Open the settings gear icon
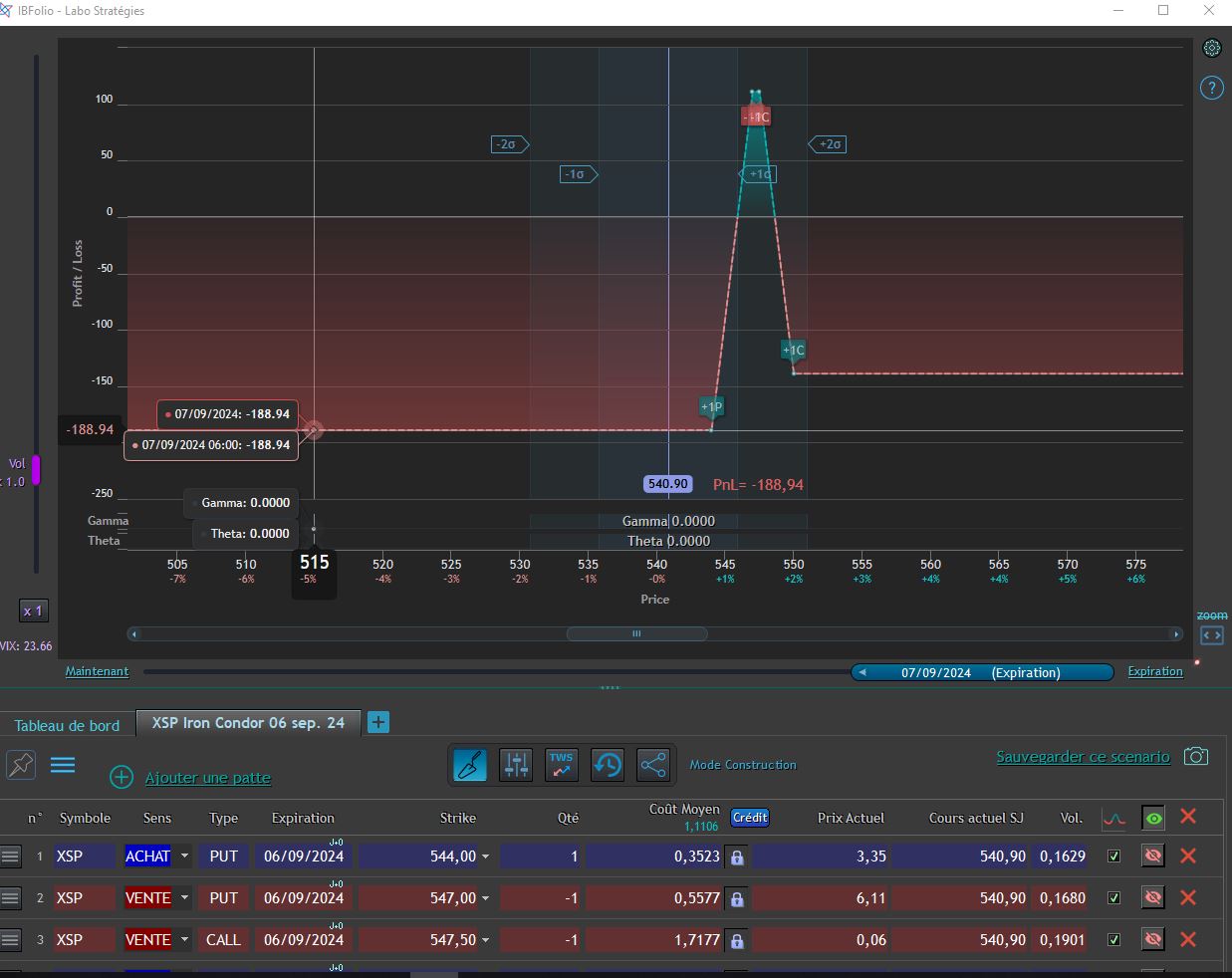 pos(1212,48)
